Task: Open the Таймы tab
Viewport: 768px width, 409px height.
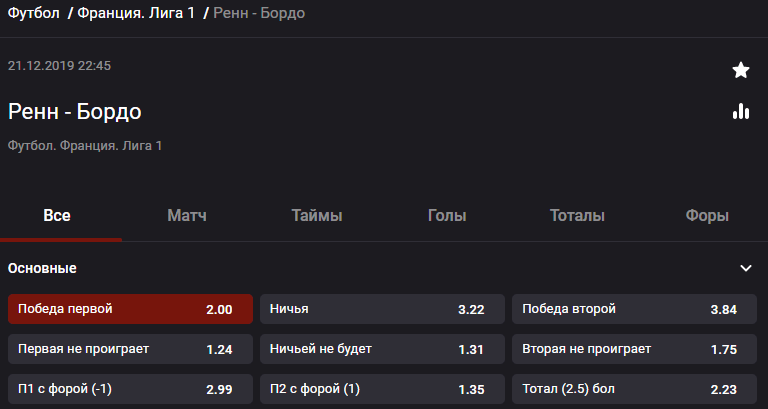Action: tap(317, 216)
